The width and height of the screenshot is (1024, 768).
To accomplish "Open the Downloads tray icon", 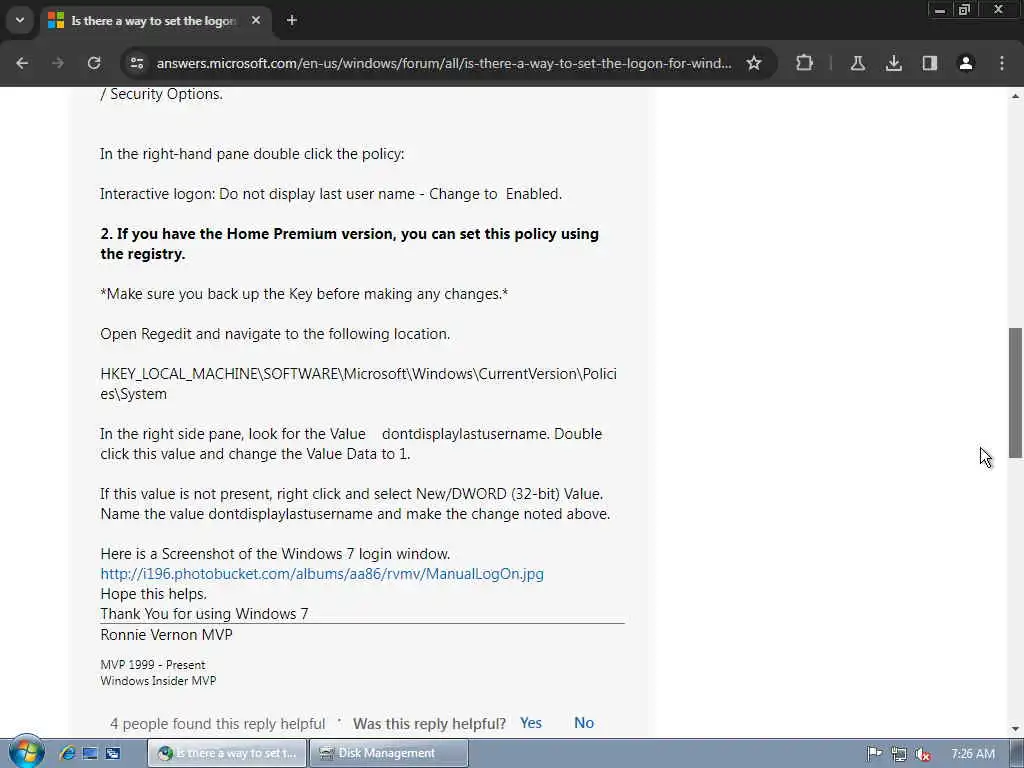I will [893, 63].
